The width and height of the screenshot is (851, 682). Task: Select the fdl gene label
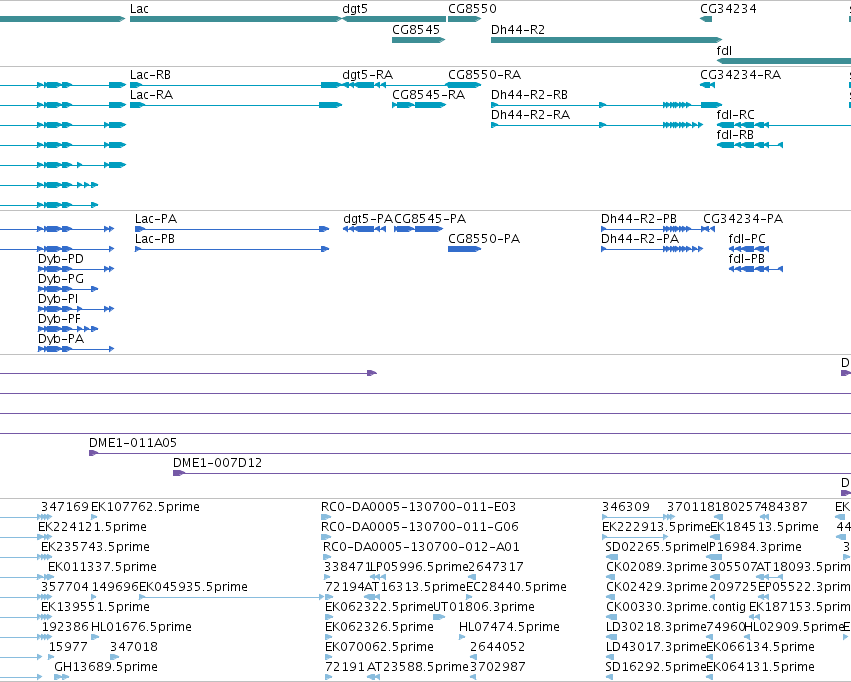(x=724, y=50)
